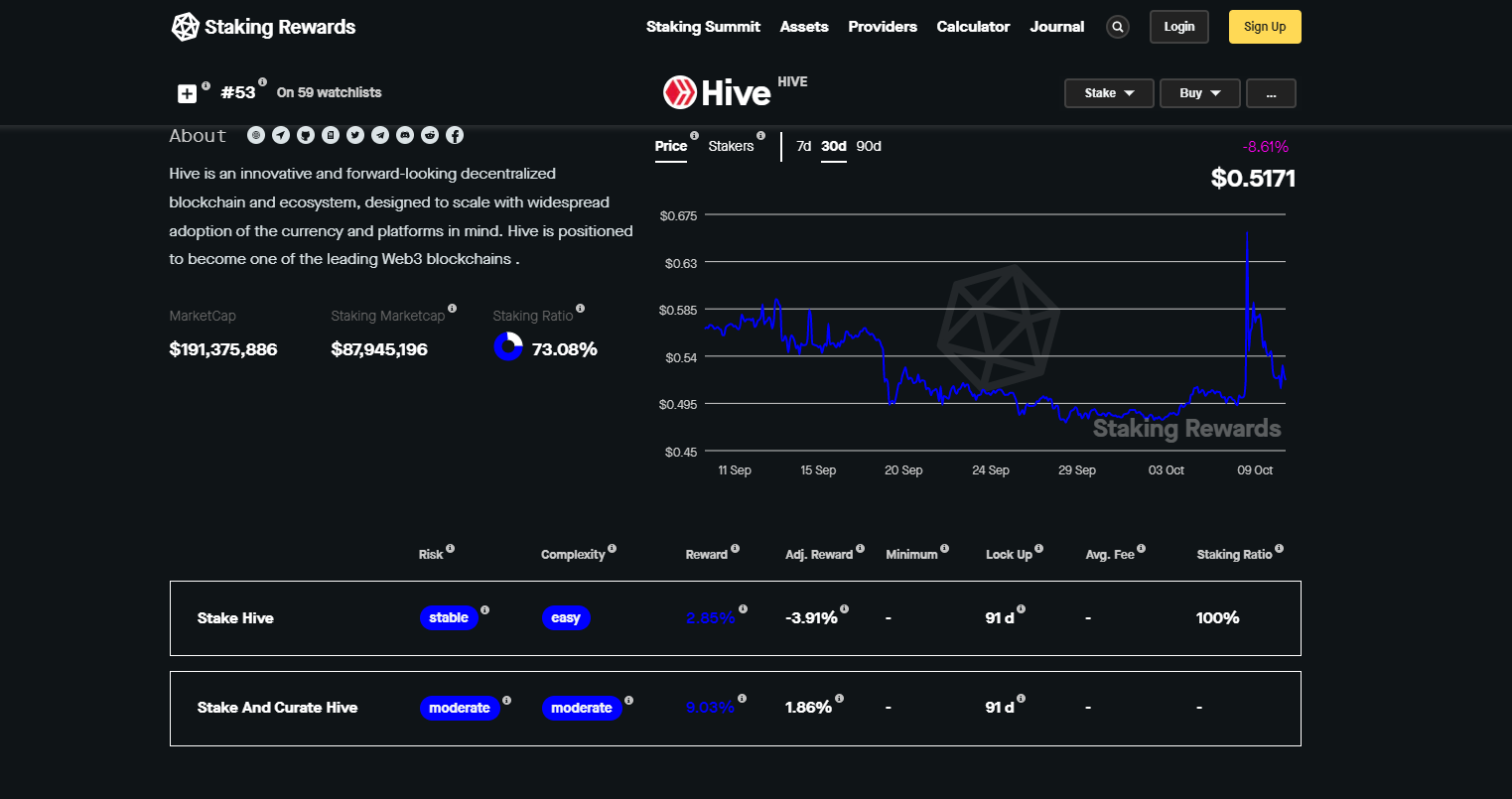Click moderate risk badge in Stake And Curate row
Image resolution: width=1512 pixels, height=799 pixels.
(460, 708)
